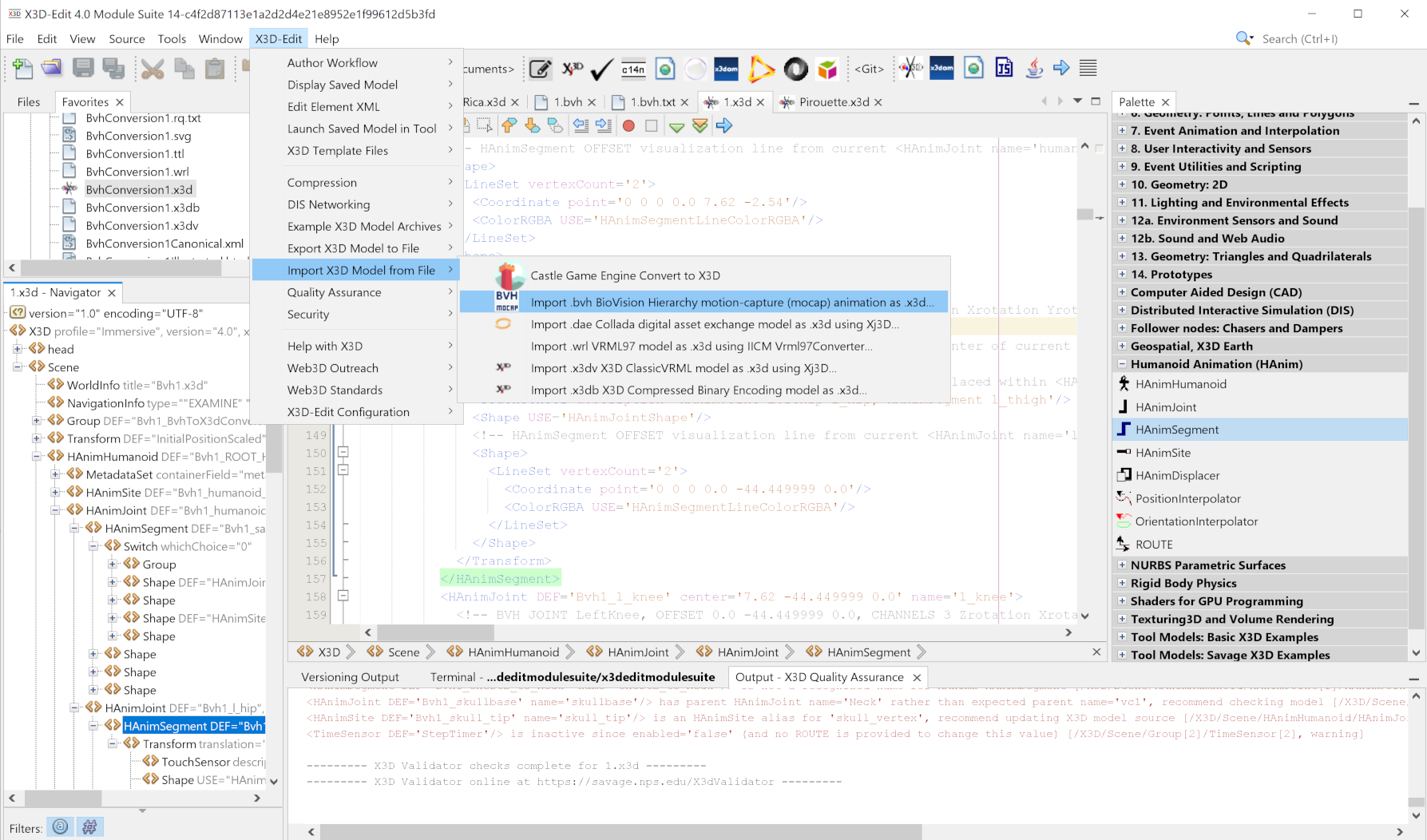This screenshot has height=840, width=1427.
Task: Click the black checkmark validation icon
Action: point(601,69)
